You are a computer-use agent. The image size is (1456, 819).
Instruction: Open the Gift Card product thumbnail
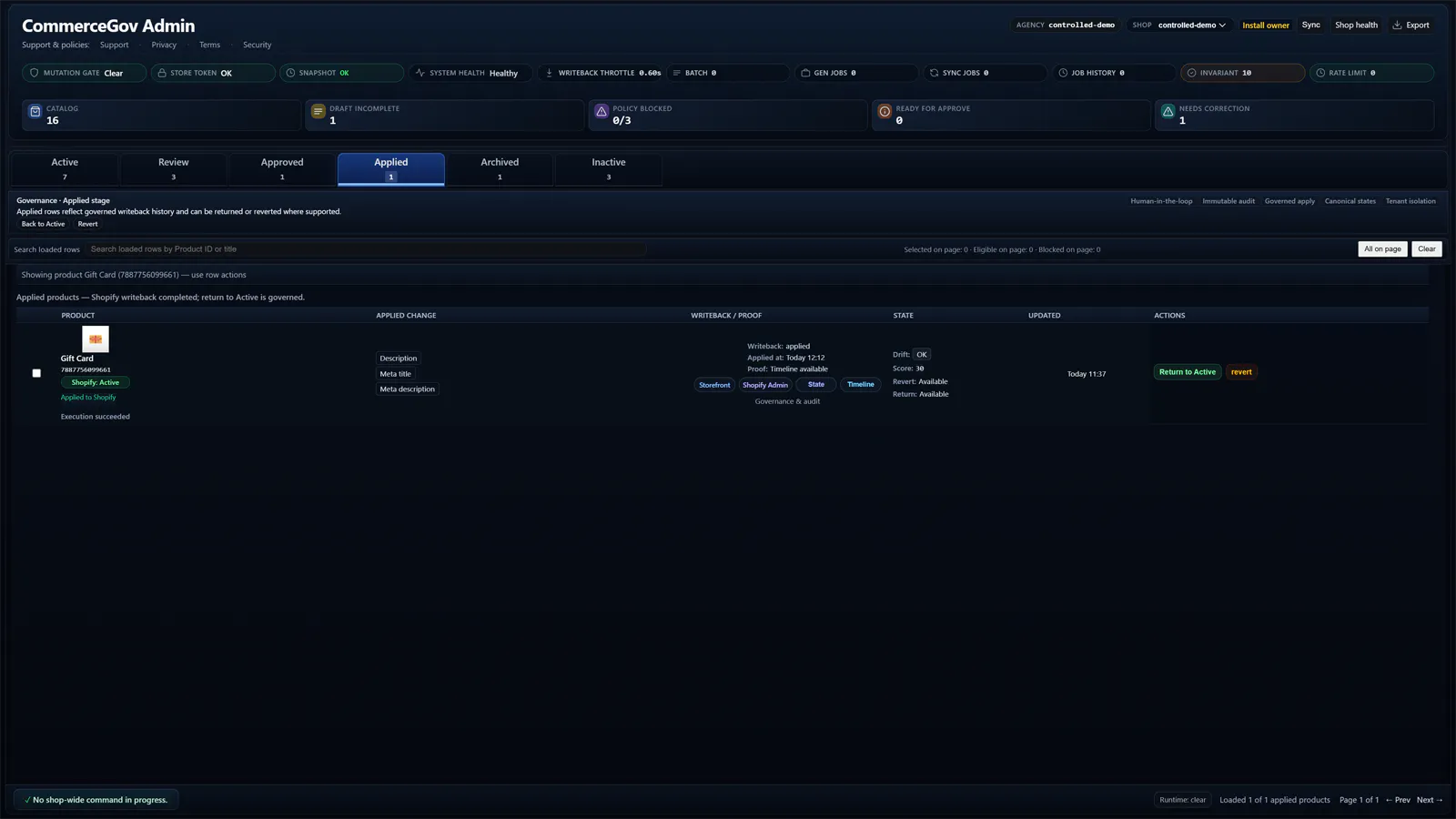click(x=96, y=339)
